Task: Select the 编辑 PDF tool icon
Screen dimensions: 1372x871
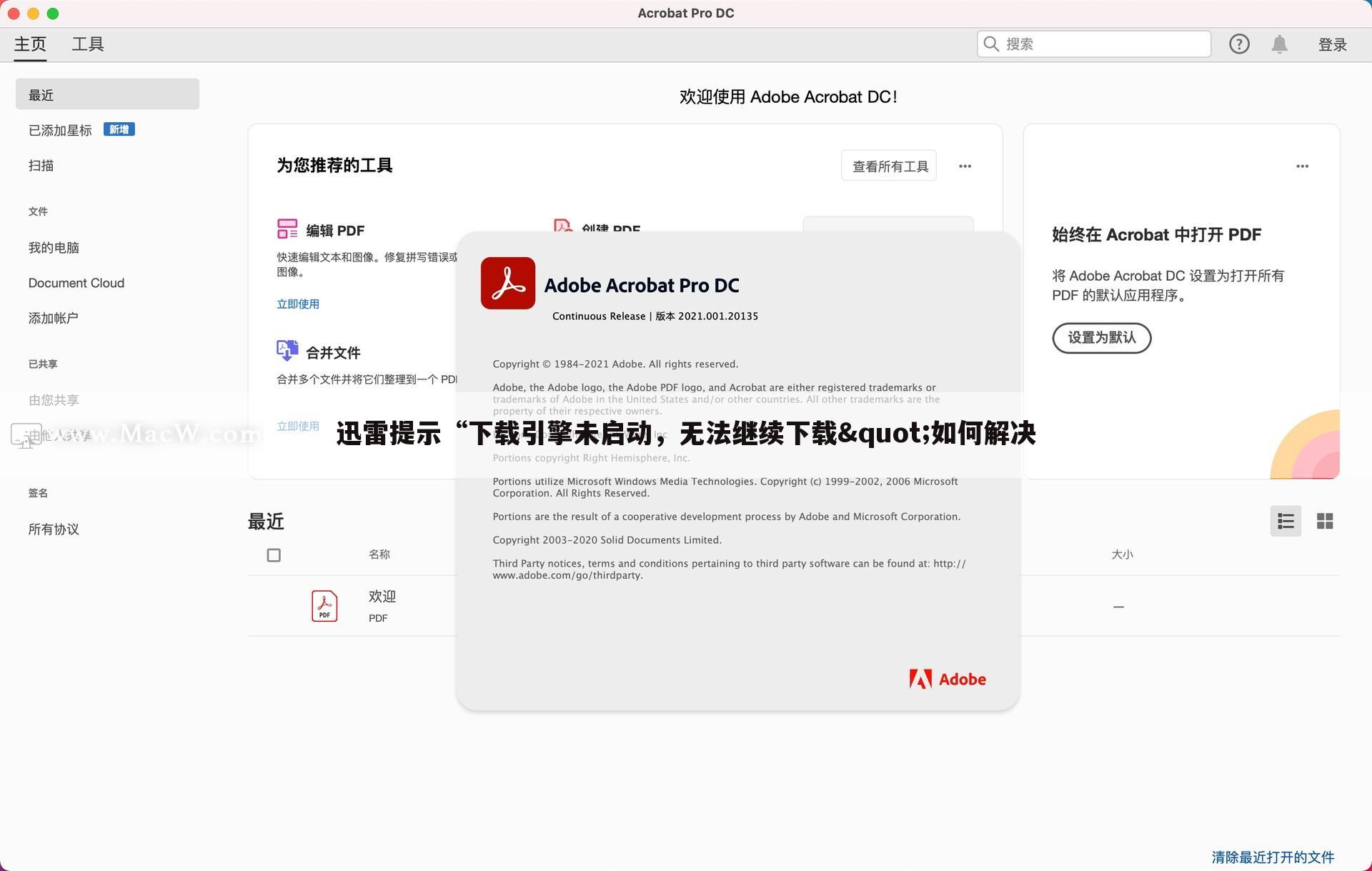Action: (x=287, y=229)
